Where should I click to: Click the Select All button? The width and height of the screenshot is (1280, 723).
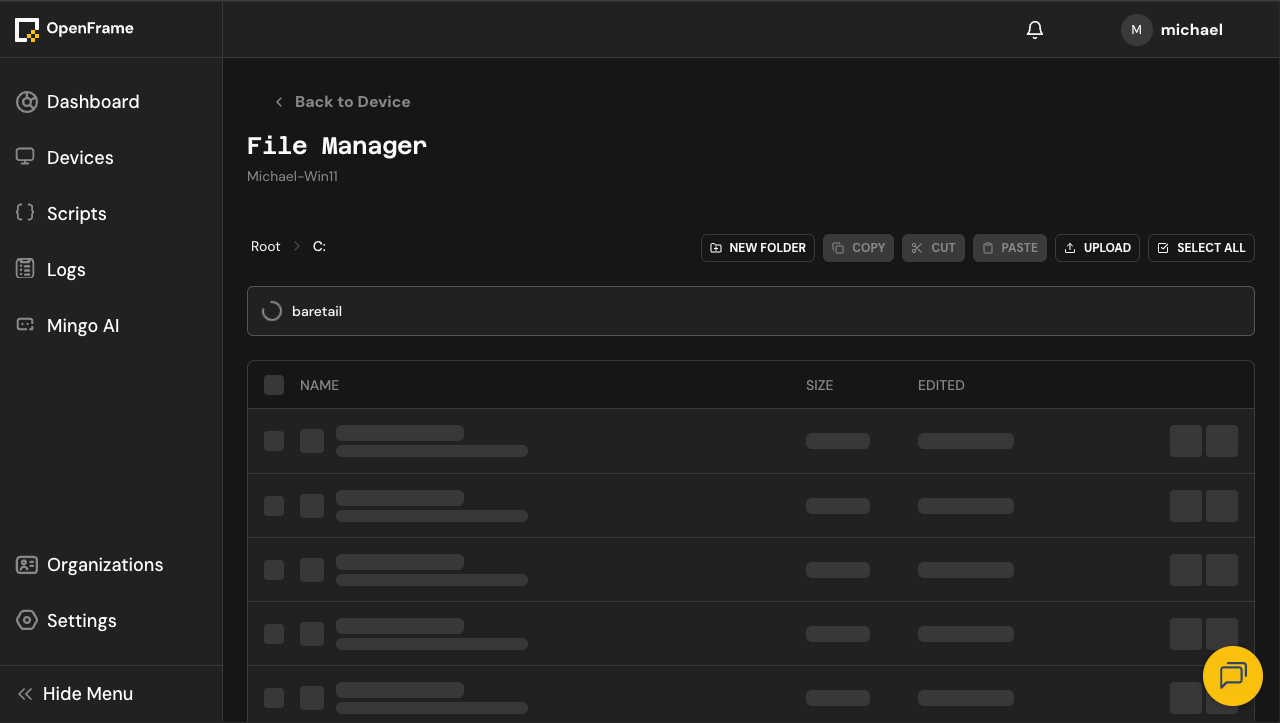pyautogui.click(x=1201, y=248)
